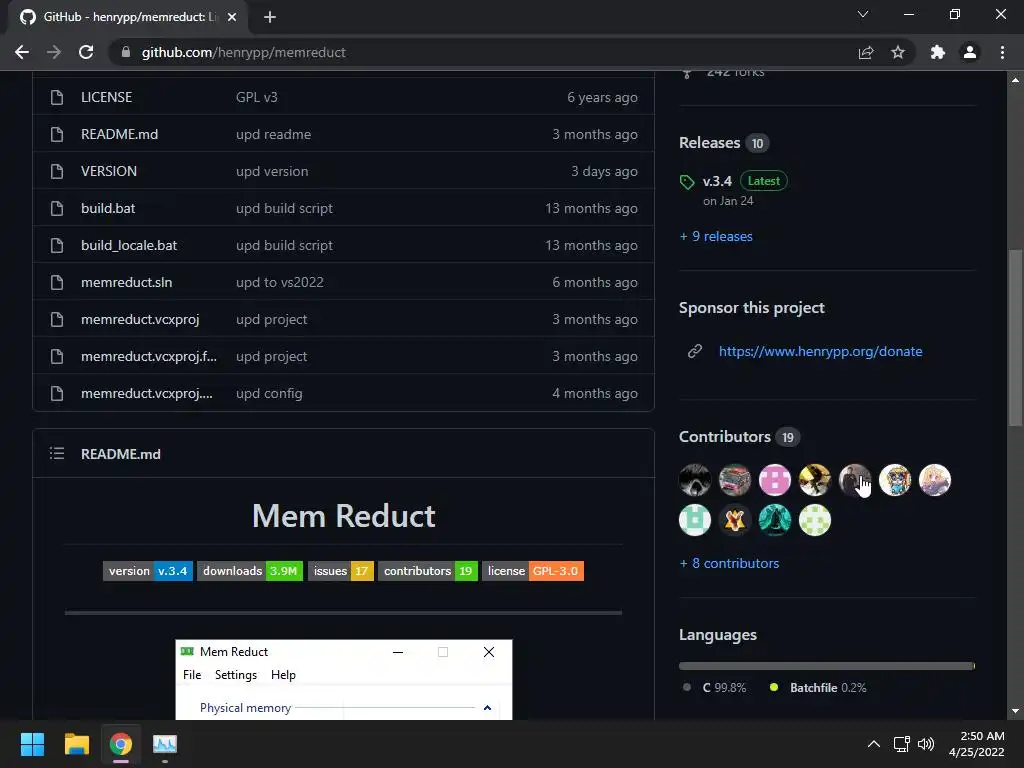Open the Chrome extensions puzzle icon
Image resolution: width=1024 pixels, height=768 pixels.
point(938,52)
